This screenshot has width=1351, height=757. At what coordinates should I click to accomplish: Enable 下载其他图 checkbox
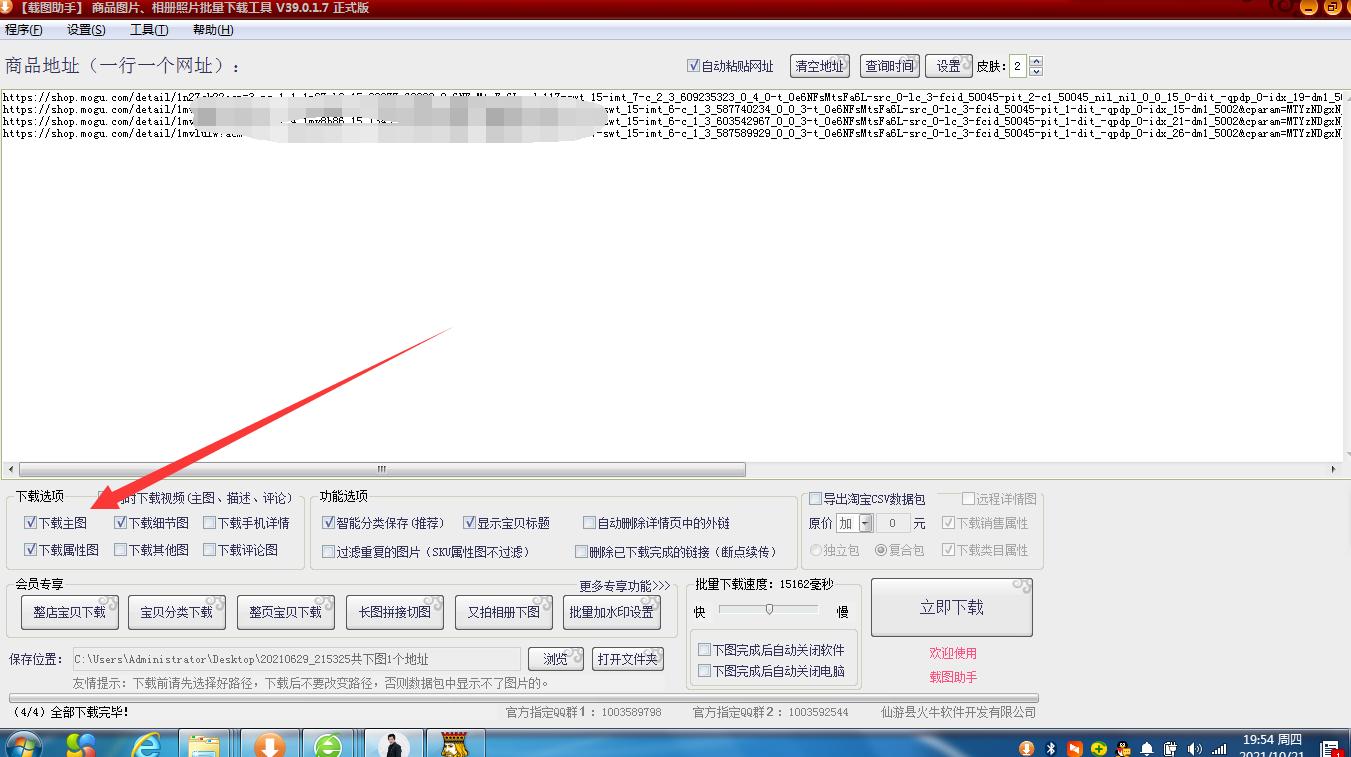point(121,550)
